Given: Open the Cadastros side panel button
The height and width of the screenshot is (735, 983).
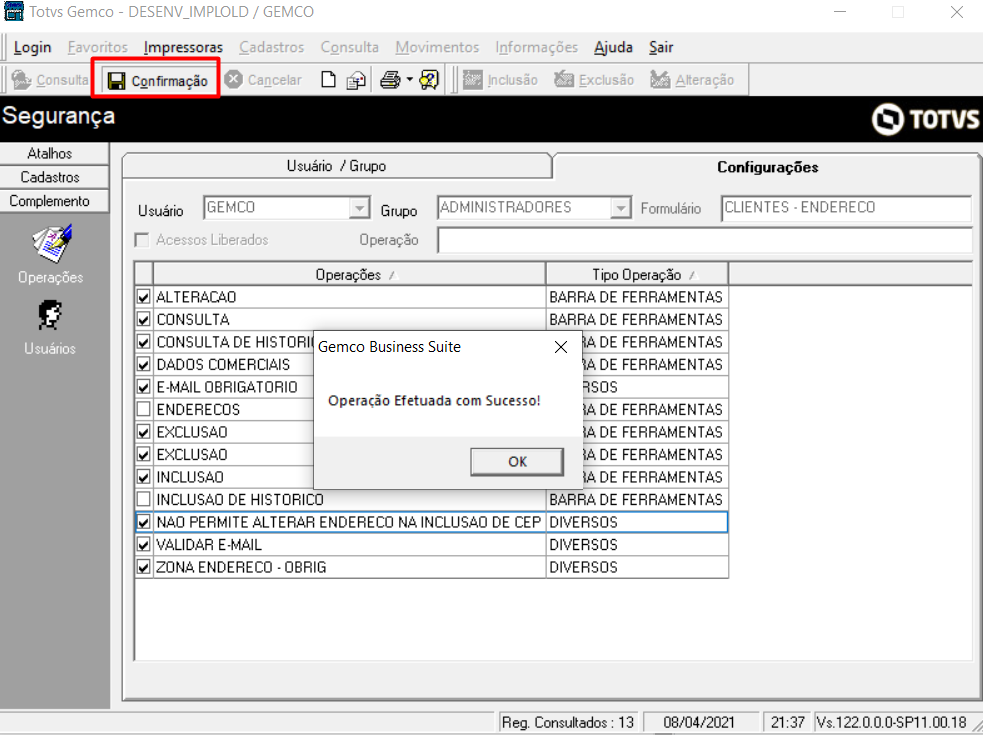Looking at the screenshot, I should pyautogui.click(x=55, y=177).
